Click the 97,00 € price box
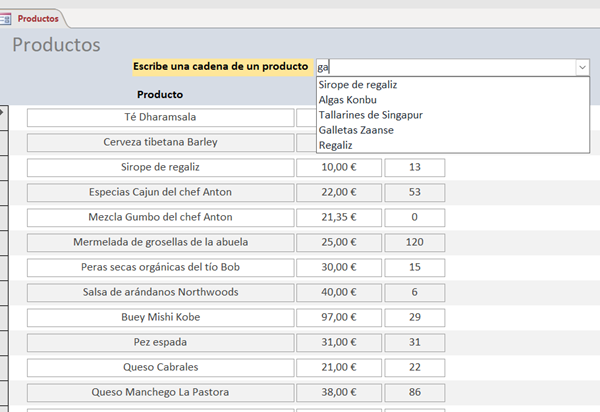This screenshot has height=412, width=600. (x=339, y=317)
